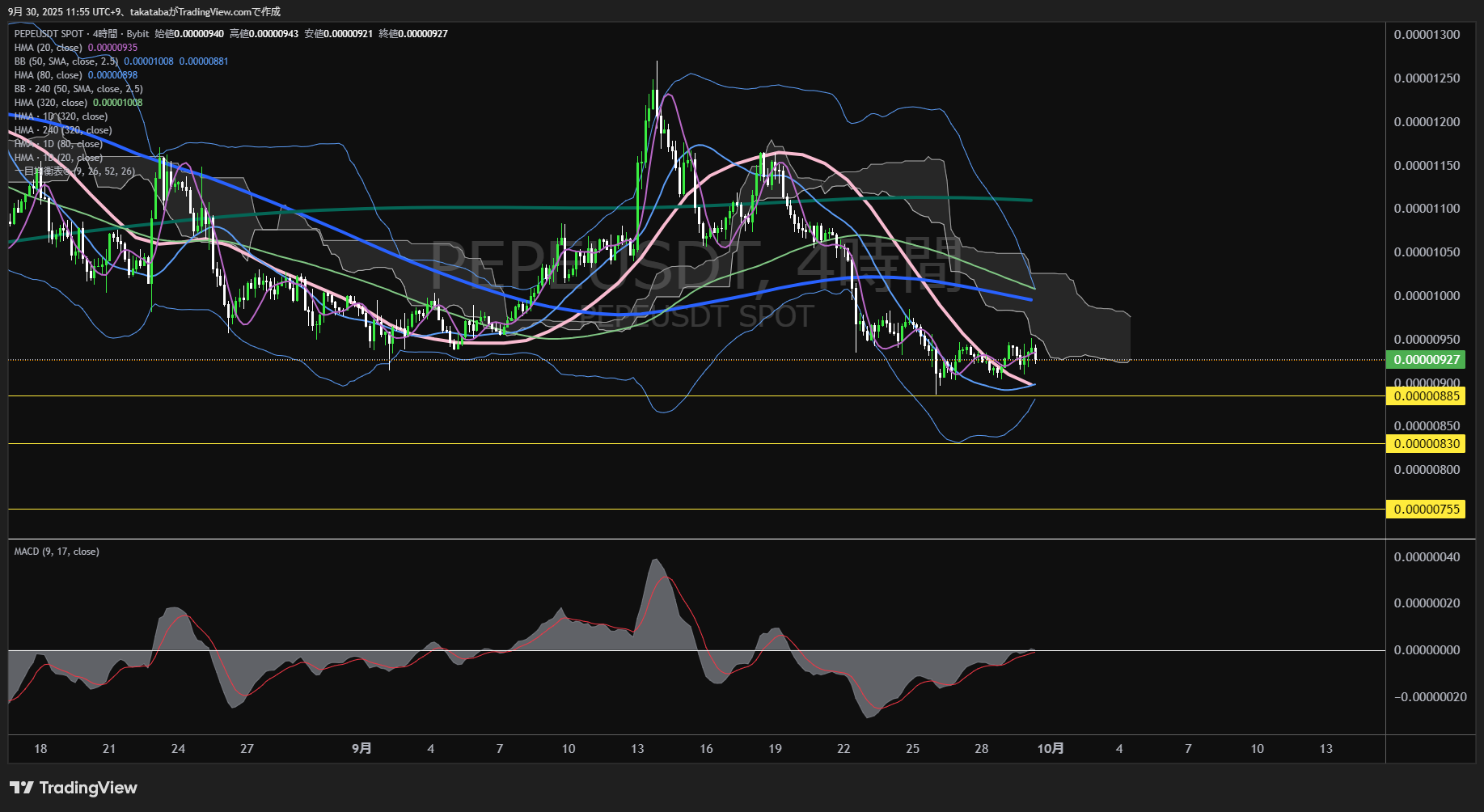Click the 16 date on time axis

(706, 749)
